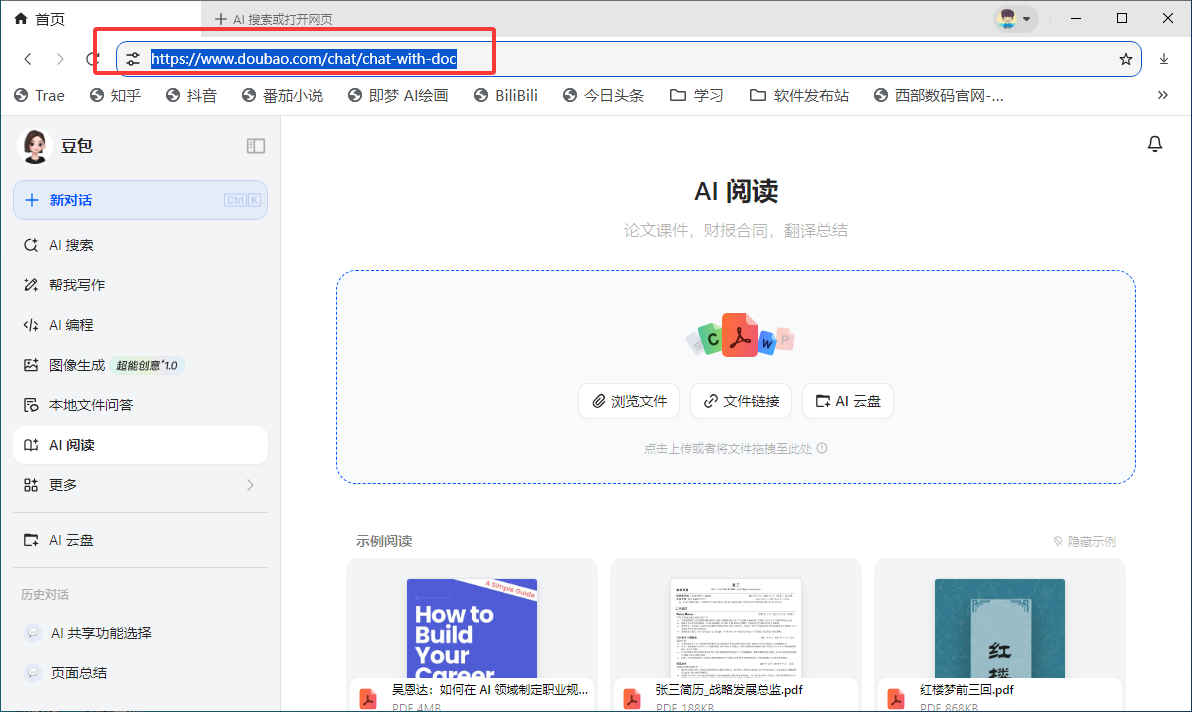Show hidden bookmarks with the » chevron

click(1162, 95)
